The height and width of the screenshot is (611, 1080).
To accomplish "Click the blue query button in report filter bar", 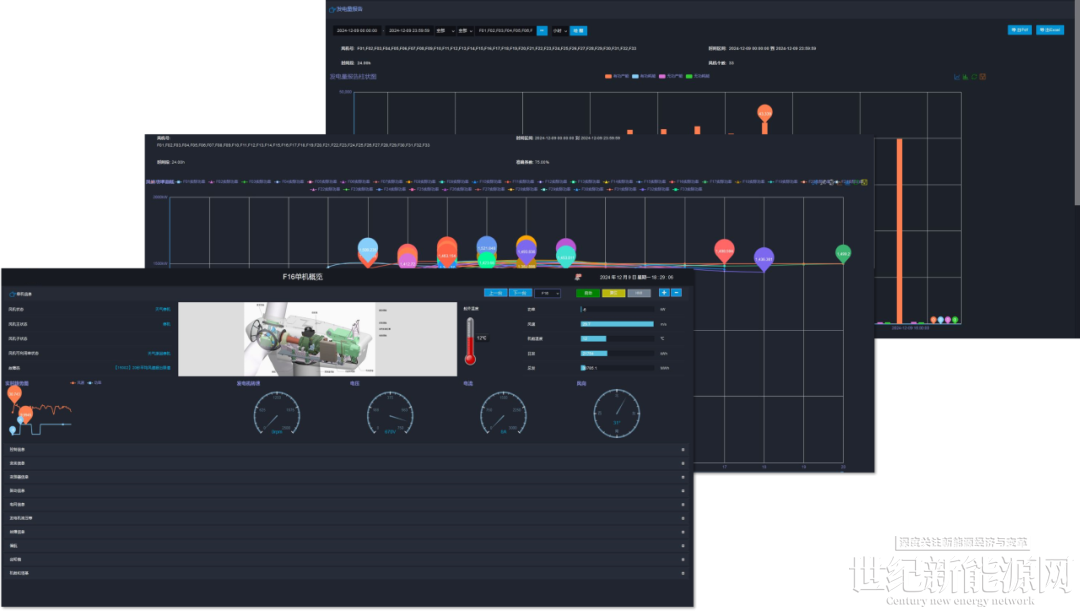I will click(x=578, y=31).
